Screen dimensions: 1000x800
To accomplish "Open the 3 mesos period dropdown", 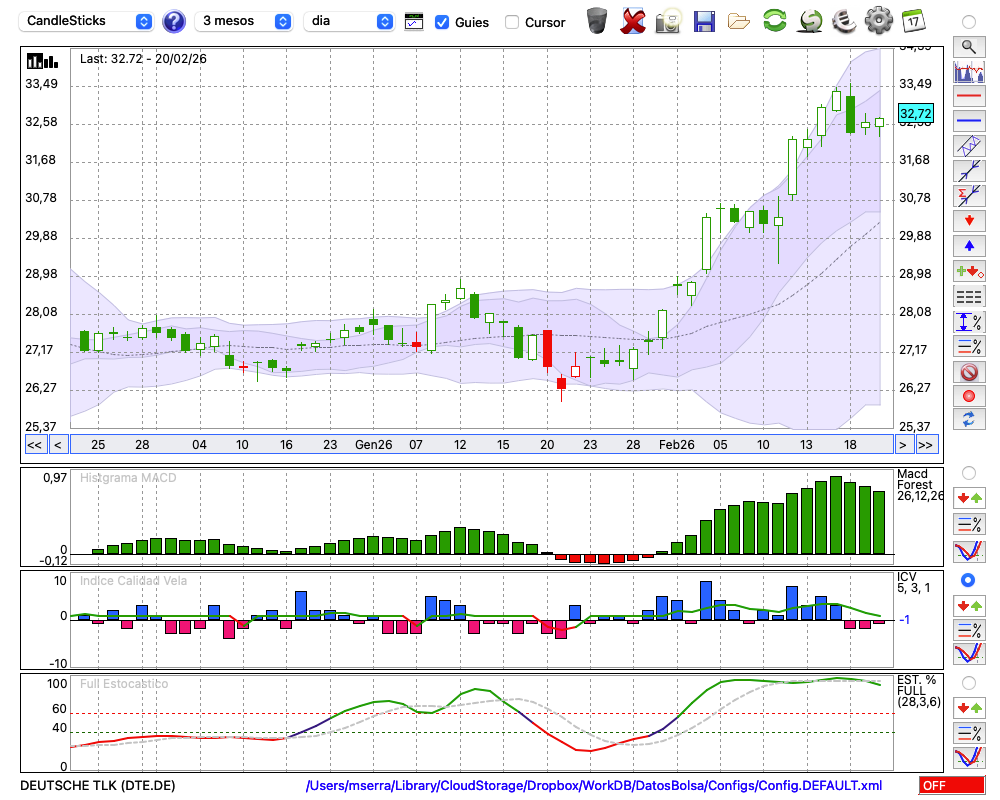I will click(245, 21).
